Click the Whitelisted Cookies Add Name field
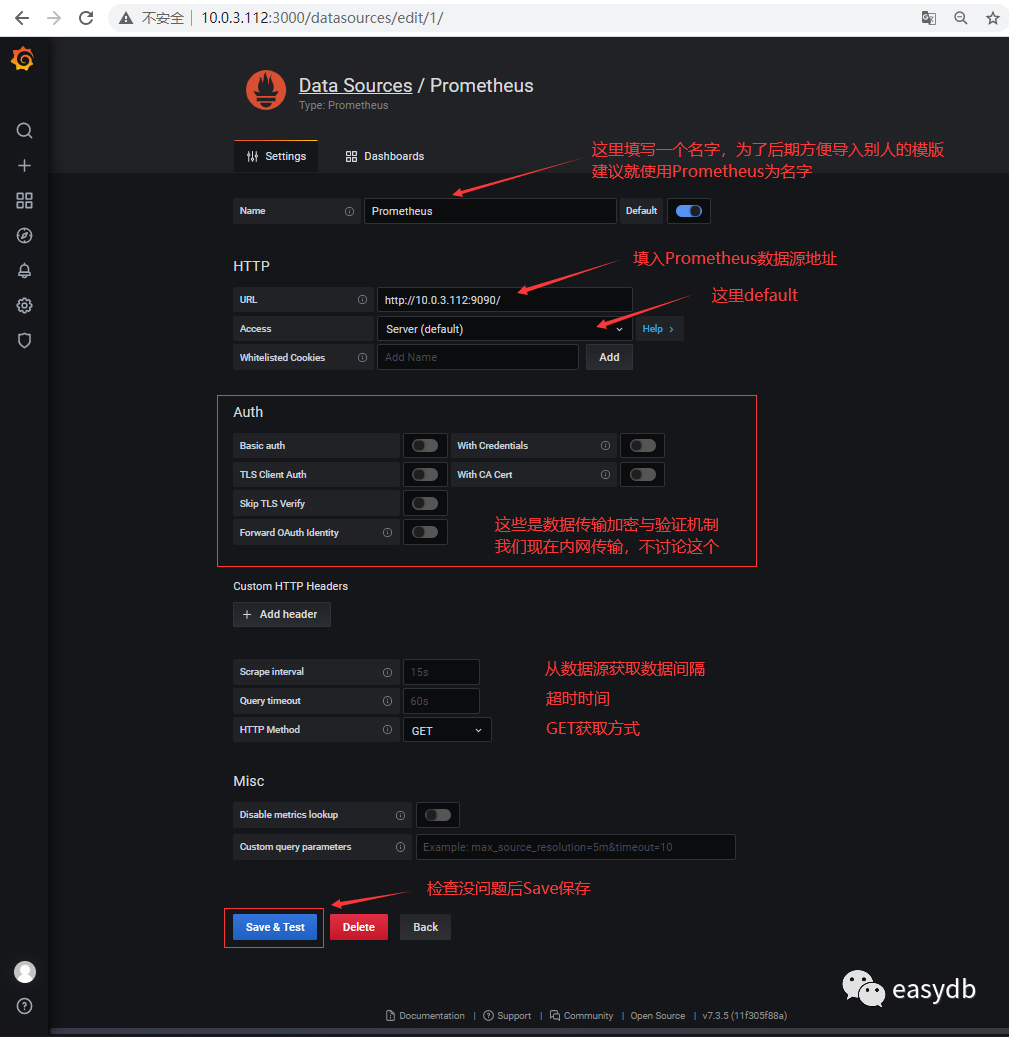This screenshot has height=1037, width=1009. [x=477, y=357]
